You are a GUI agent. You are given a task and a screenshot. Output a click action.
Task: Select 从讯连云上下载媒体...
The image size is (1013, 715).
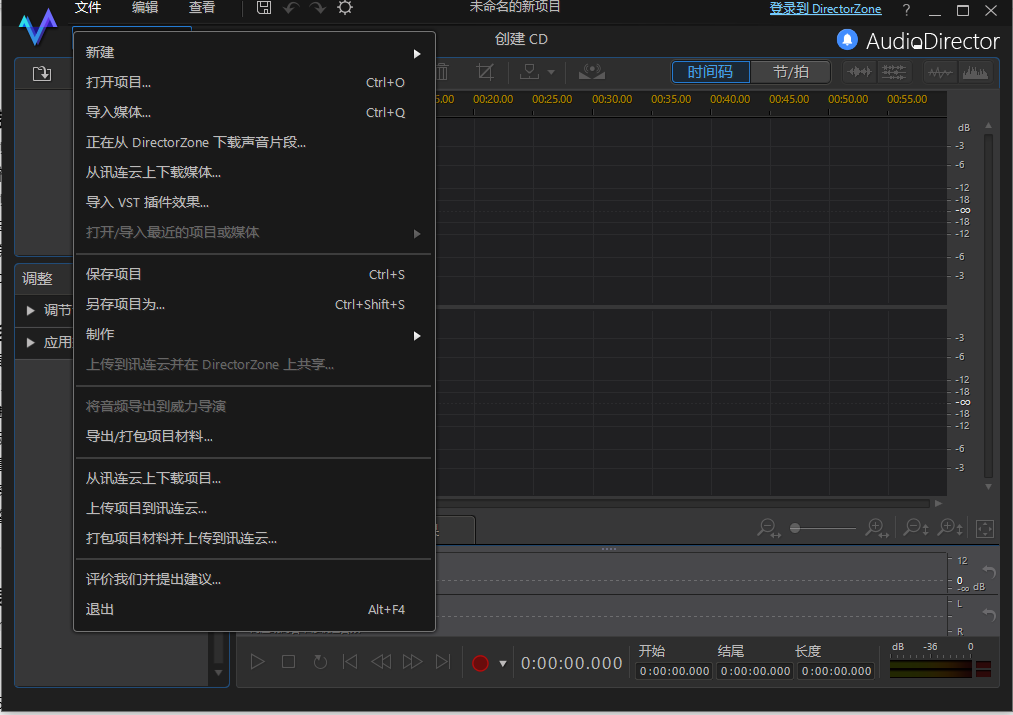point(255,172)
